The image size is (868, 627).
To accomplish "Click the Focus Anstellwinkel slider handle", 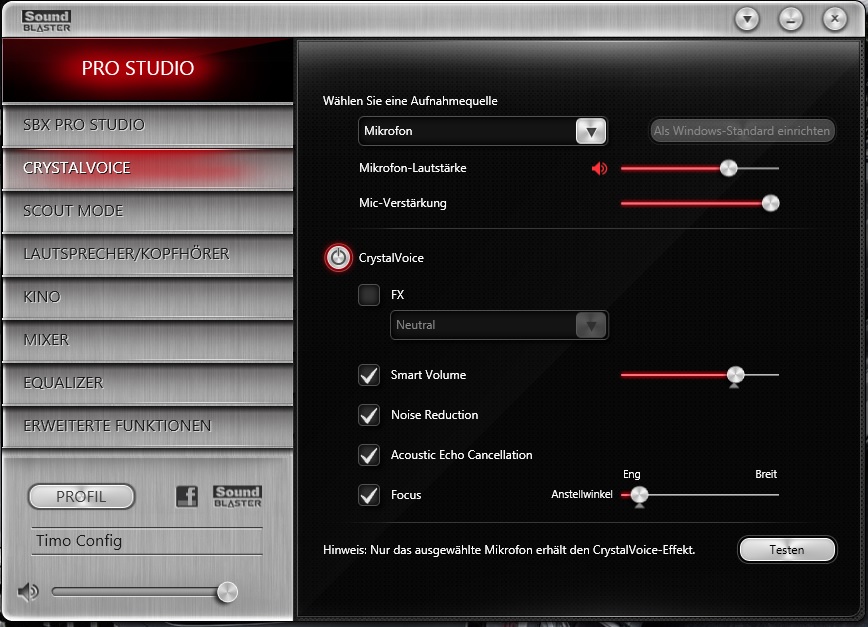I will coord(639,495).
